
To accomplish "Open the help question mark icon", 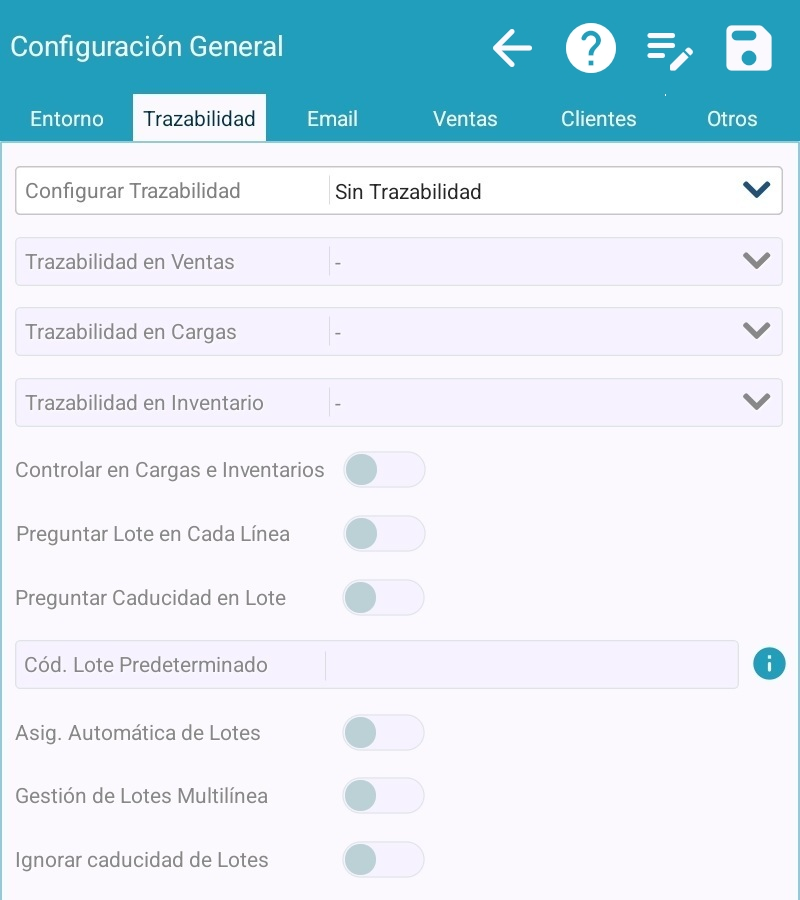I will [x=591, y=48].
